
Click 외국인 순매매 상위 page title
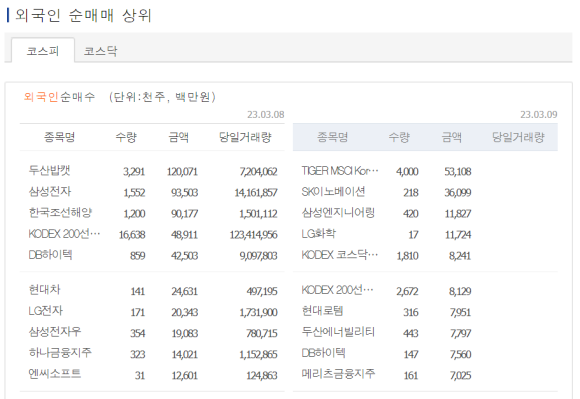(x=83, y=16)
